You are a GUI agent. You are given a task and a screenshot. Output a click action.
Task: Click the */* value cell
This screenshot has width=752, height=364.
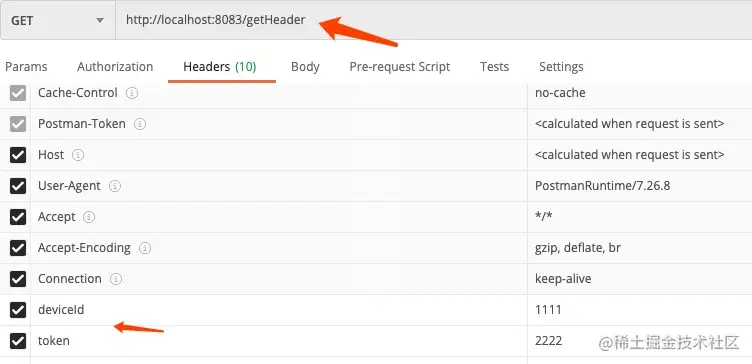click(640, 217)
